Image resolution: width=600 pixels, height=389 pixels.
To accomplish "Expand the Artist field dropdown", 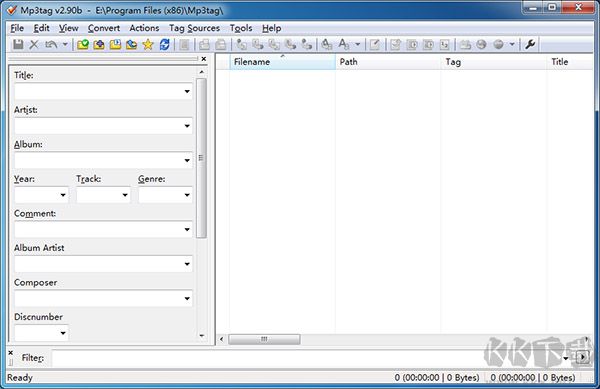I will 187,126.
